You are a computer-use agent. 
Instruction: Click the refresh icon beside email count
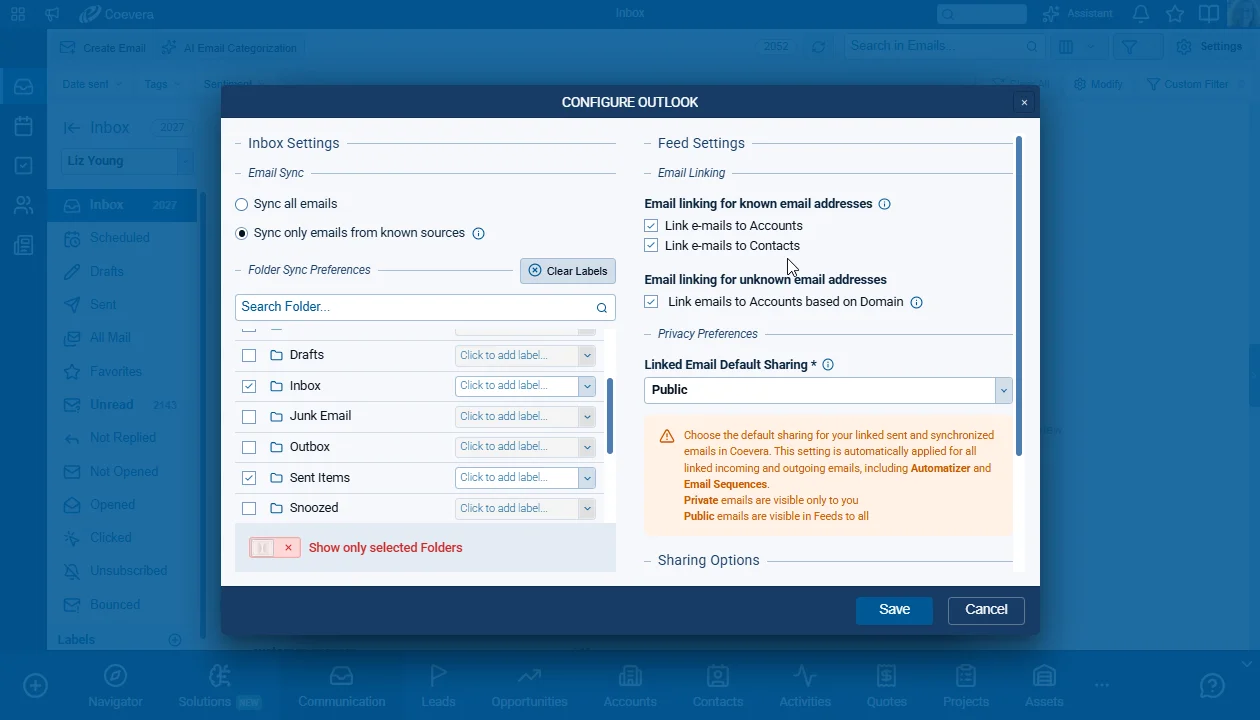coord(818,47)
